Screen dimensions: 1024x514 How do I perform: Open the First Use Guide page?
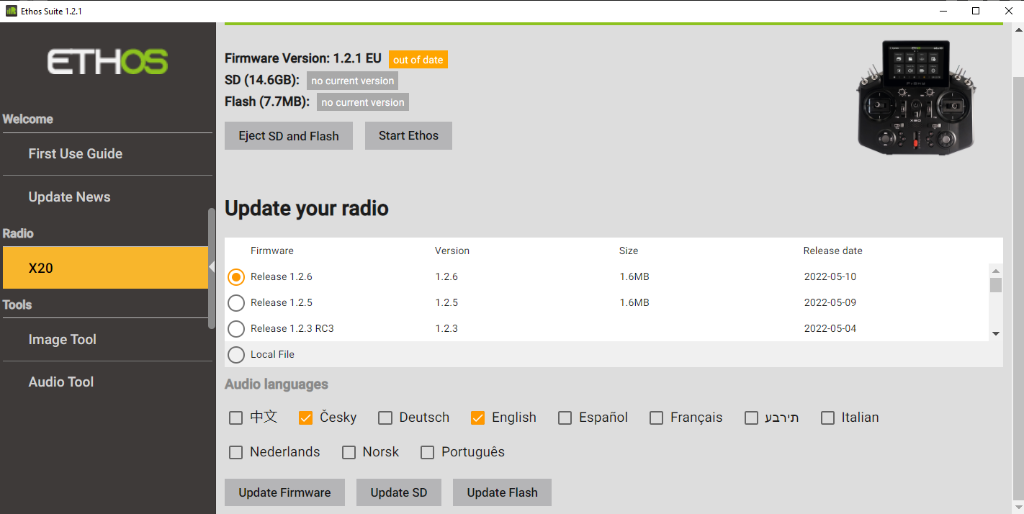click(x=75, y=154)
